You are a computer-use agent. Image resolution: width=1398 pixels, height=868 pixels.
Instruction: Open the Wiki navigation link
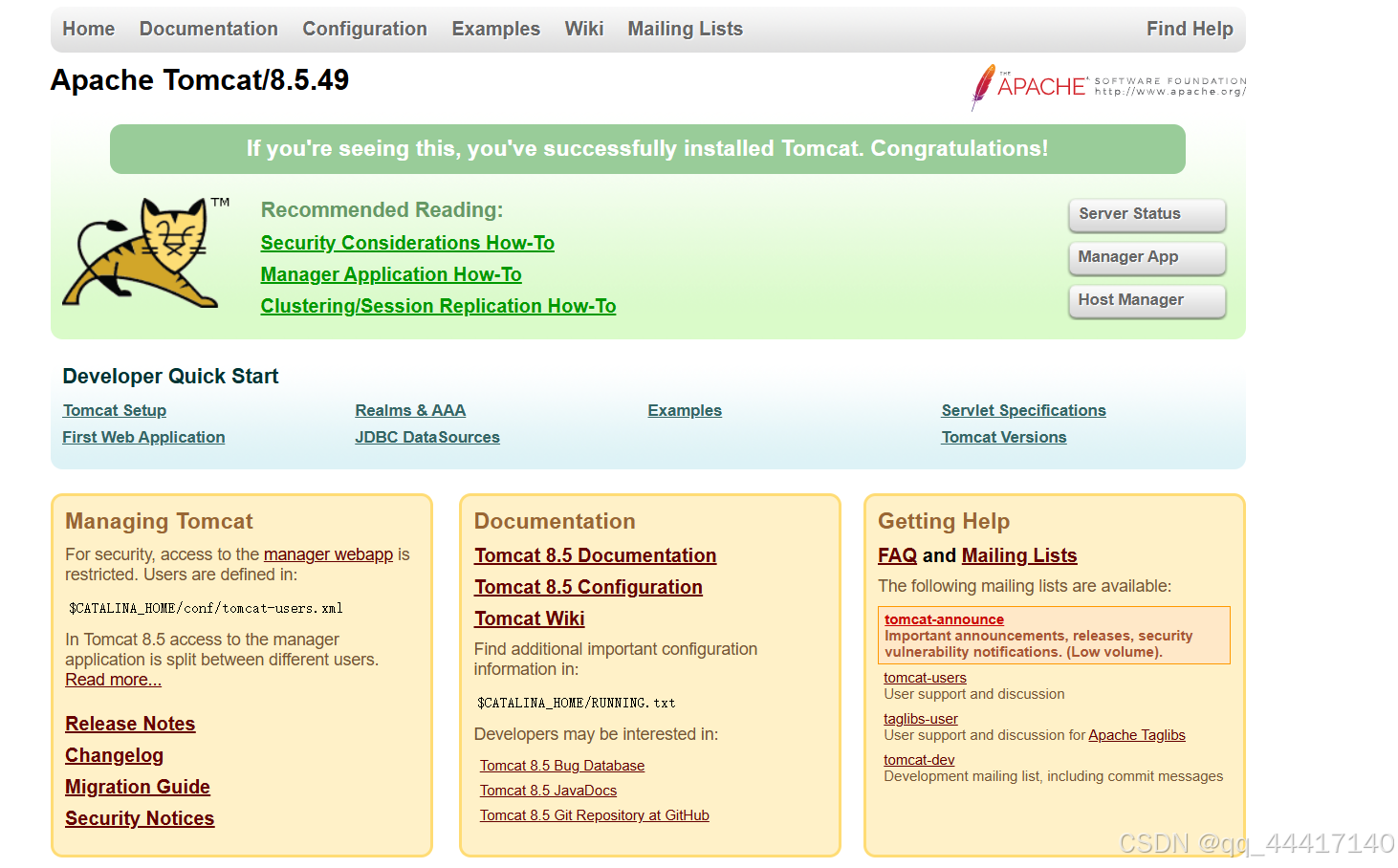tap(584, 29)
